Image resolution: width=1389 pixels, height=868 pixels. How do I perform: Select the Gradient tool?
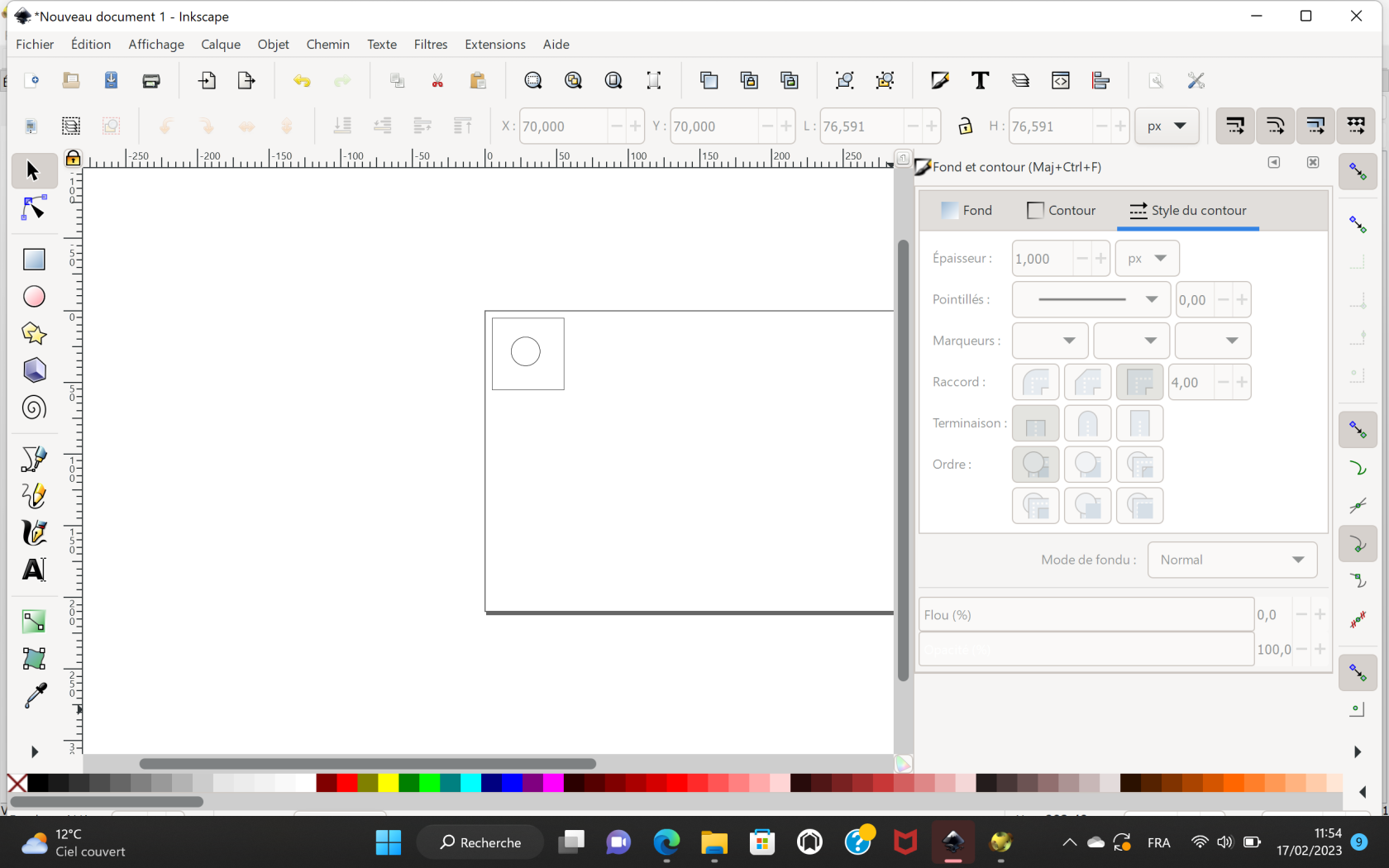coord(33,622)
